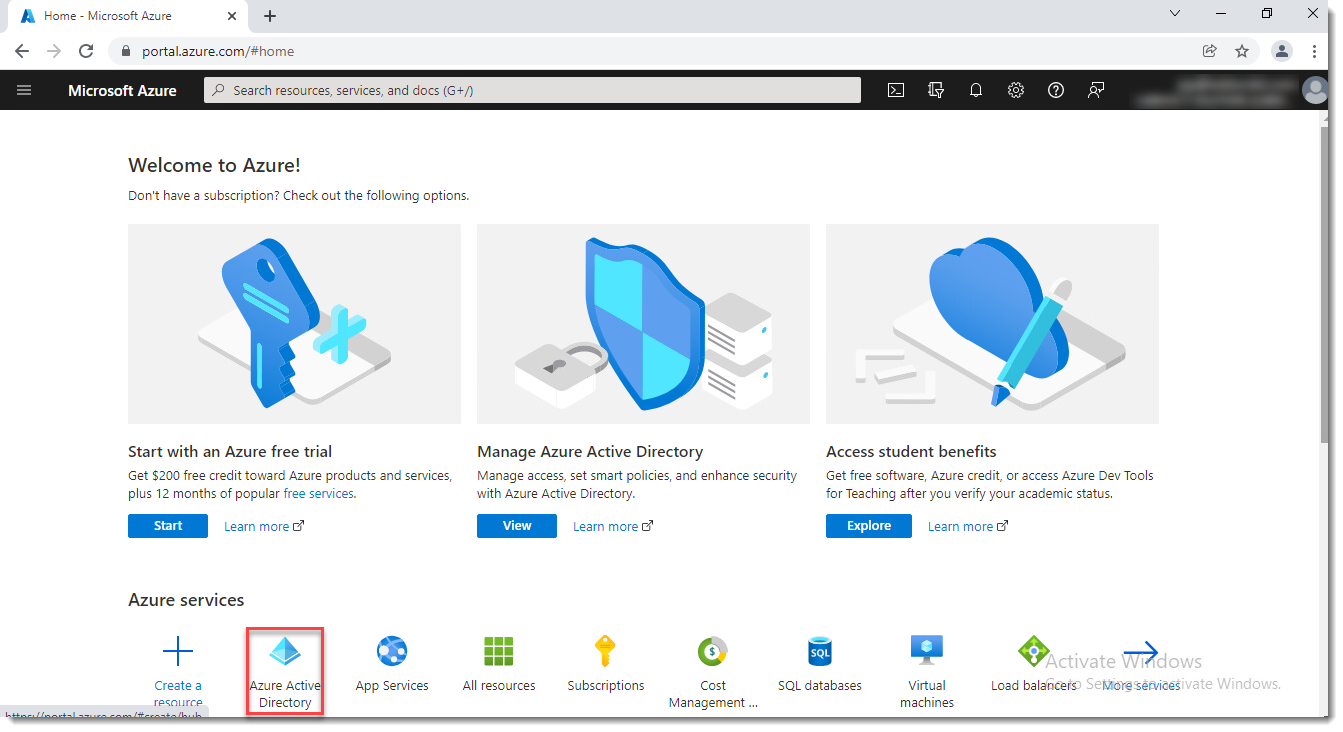The width and height of the screenshot is (1343, 732).
Task: Launch Cloud Shell from the top bar
Action: point(895,90)
